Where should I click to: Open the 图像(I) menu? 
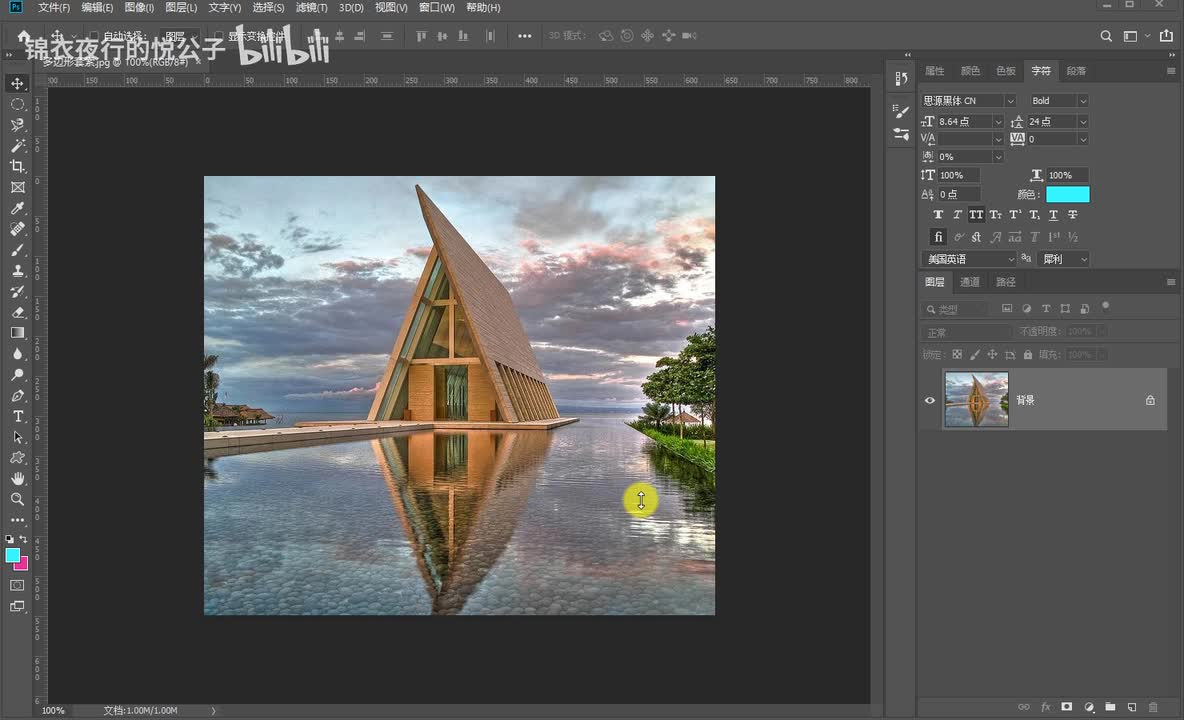139,8
